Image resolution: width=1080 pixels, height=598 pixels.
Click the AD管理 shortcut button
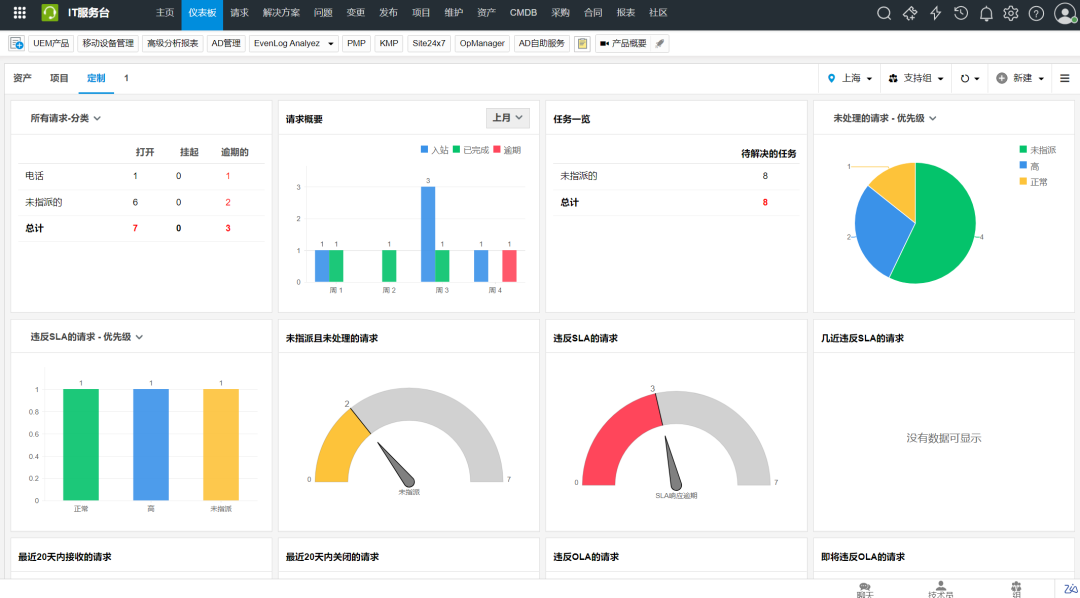tap(226, 44)
